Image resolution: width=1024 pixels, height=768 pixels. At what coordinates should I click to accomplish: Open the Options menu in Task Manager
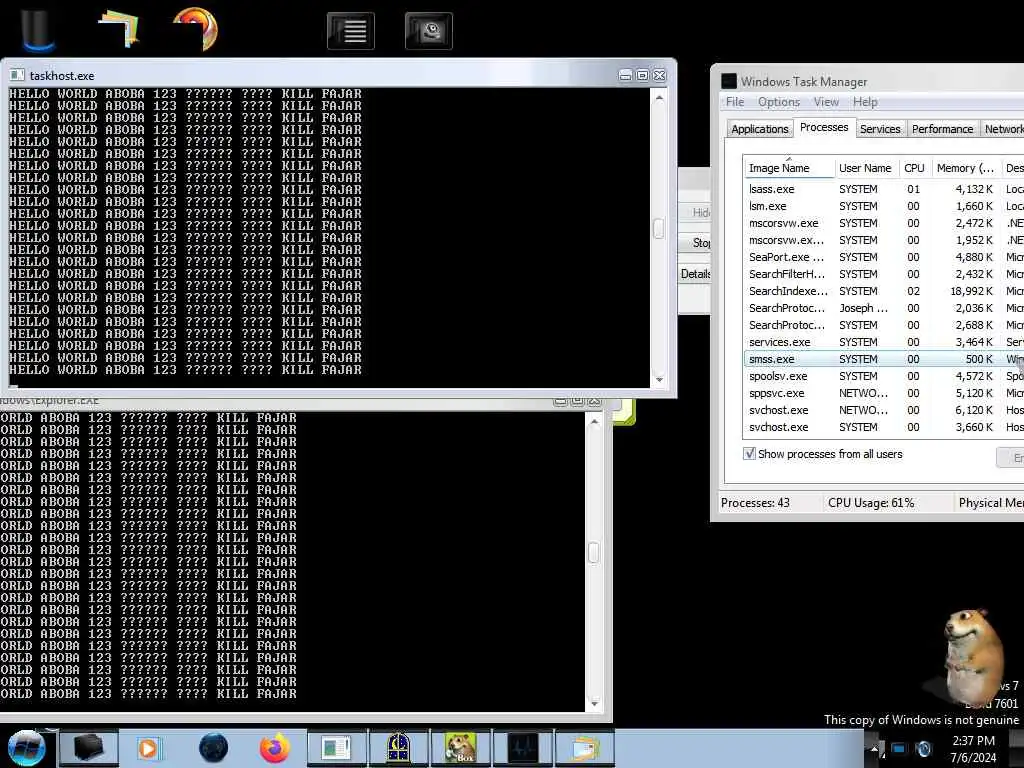[x=778, y=102]
